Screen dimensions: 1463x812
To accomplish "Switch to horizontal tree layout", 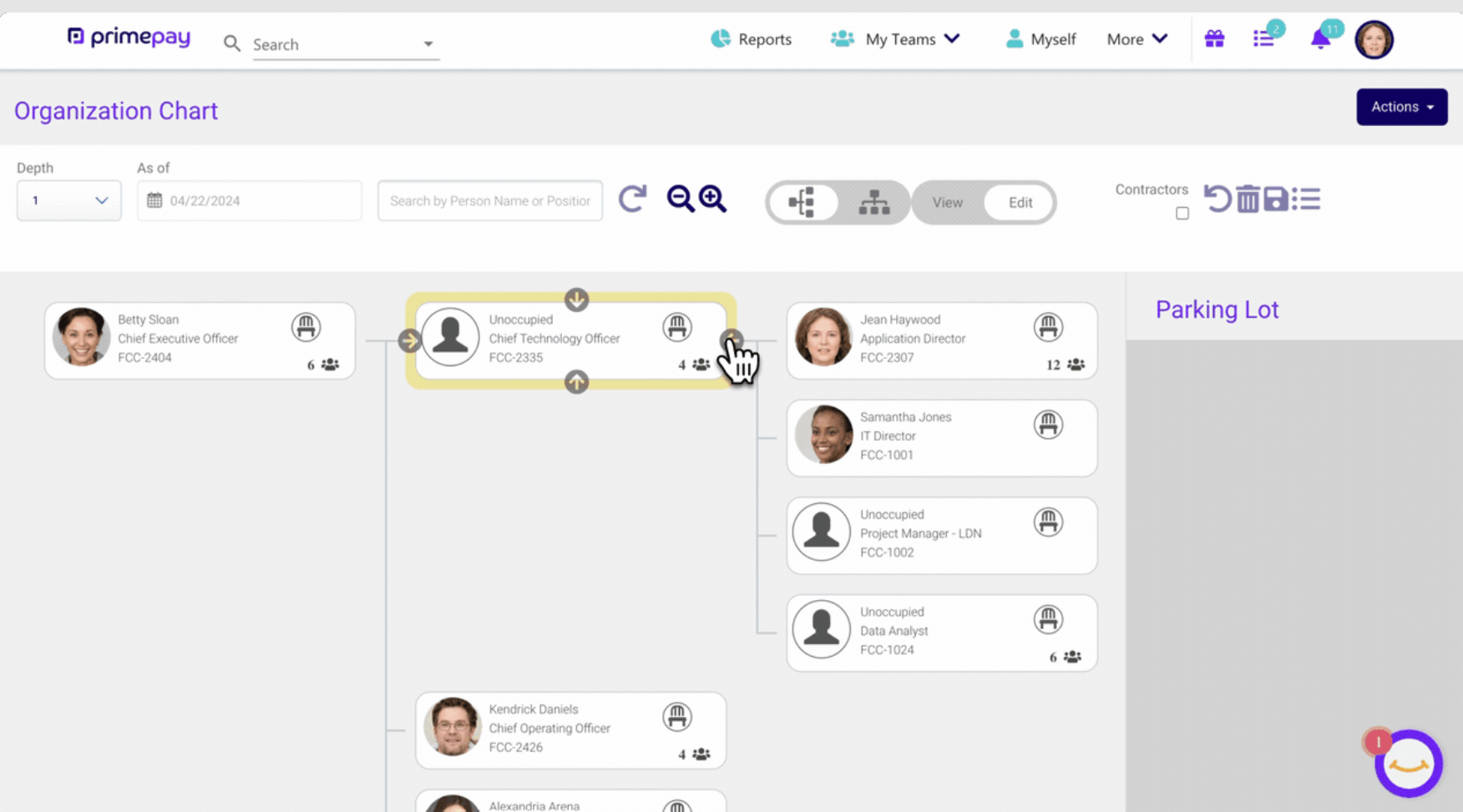I will pyautogui.click(x=802, y=202).
